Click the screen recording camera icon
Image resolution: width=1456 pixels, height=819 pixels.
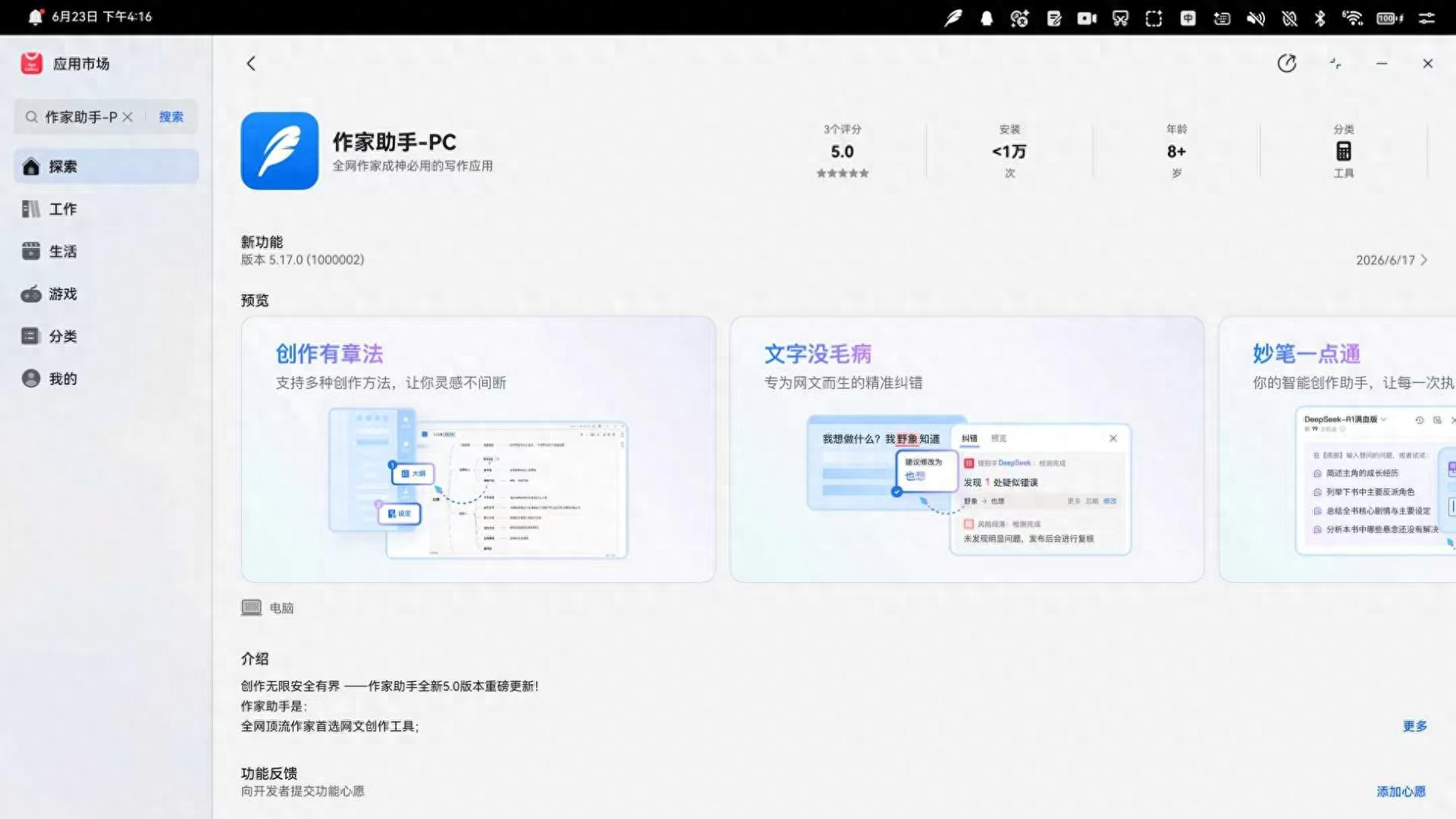tap(1087, 17)
